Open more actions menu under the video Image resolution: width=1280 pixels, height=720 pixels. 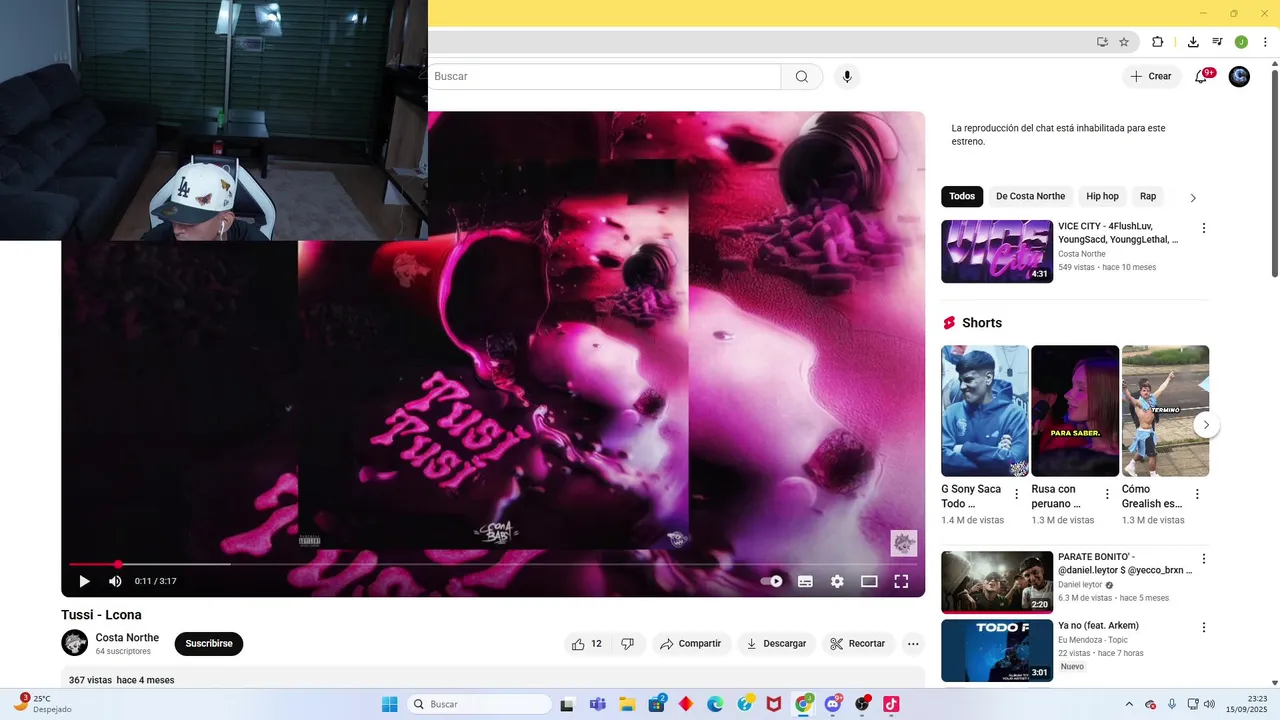pyautogui.click(x=913, y=644)
